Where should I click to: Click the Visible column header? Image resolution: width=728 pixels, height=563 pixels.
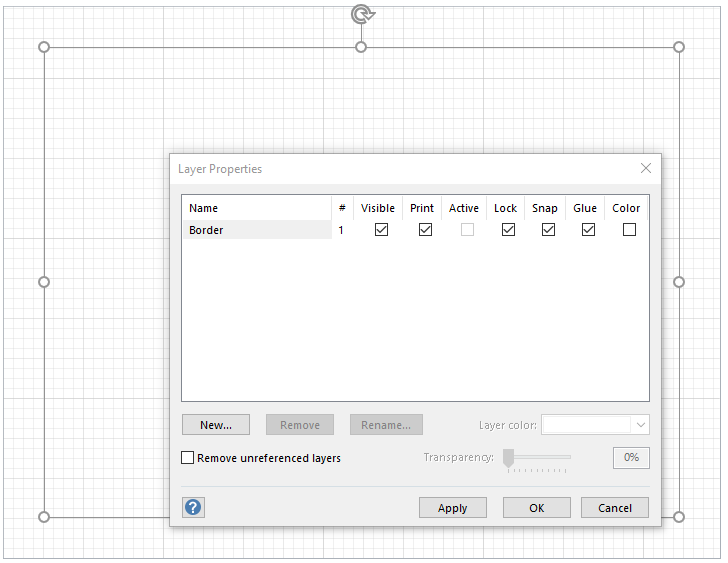coord(378,208)
